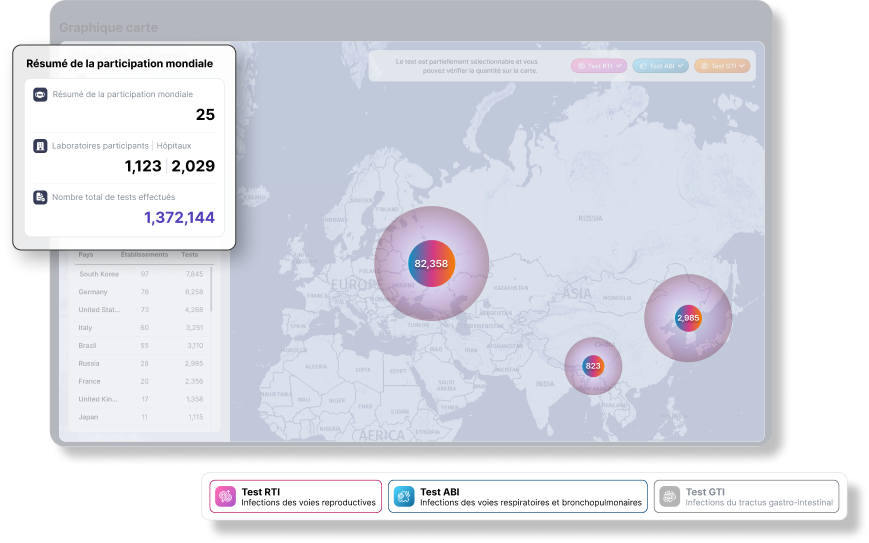This screenshot has height=543, width=869.
Task: Click the blue Test ABI card icon
Action: (x=404, y=496)
